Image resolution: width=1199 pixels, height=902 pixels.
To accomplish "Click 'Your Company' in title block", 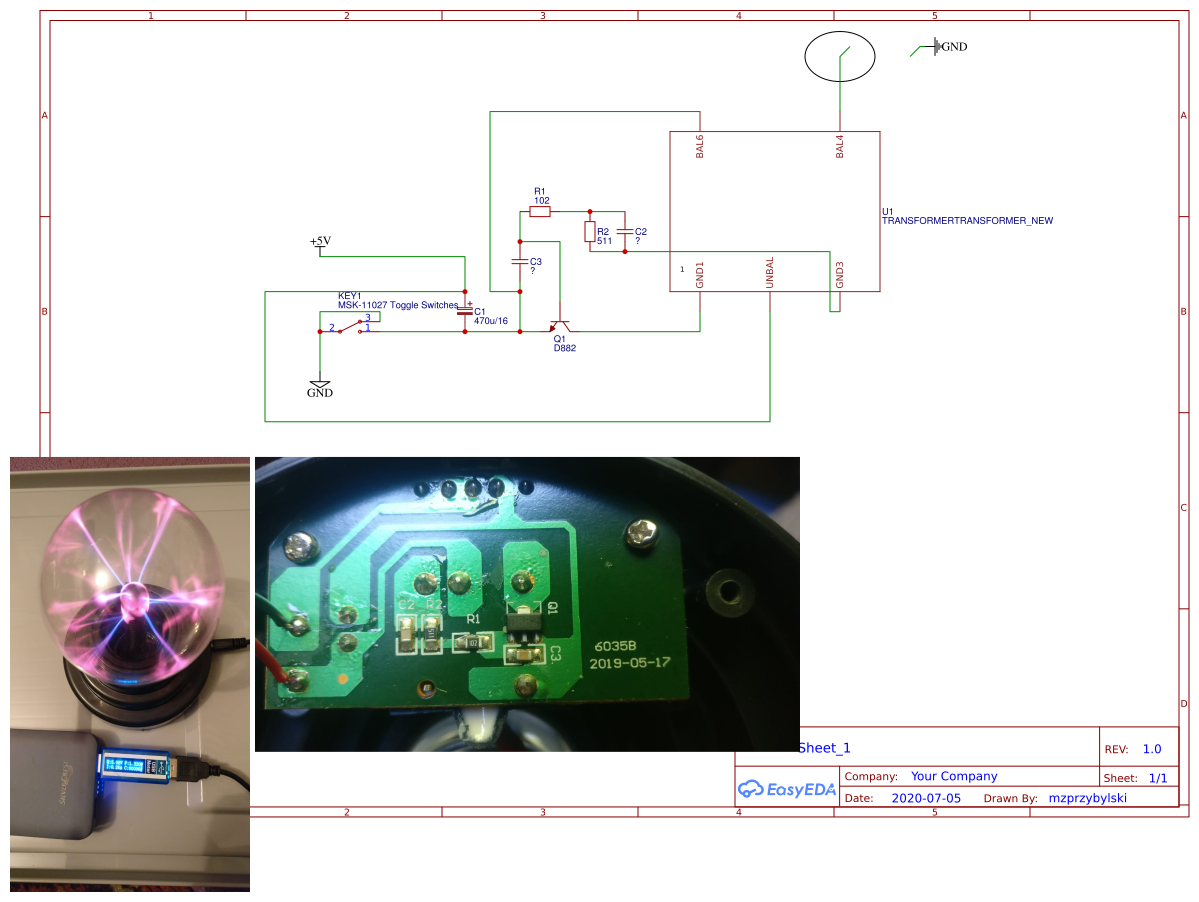I will 954,776.
